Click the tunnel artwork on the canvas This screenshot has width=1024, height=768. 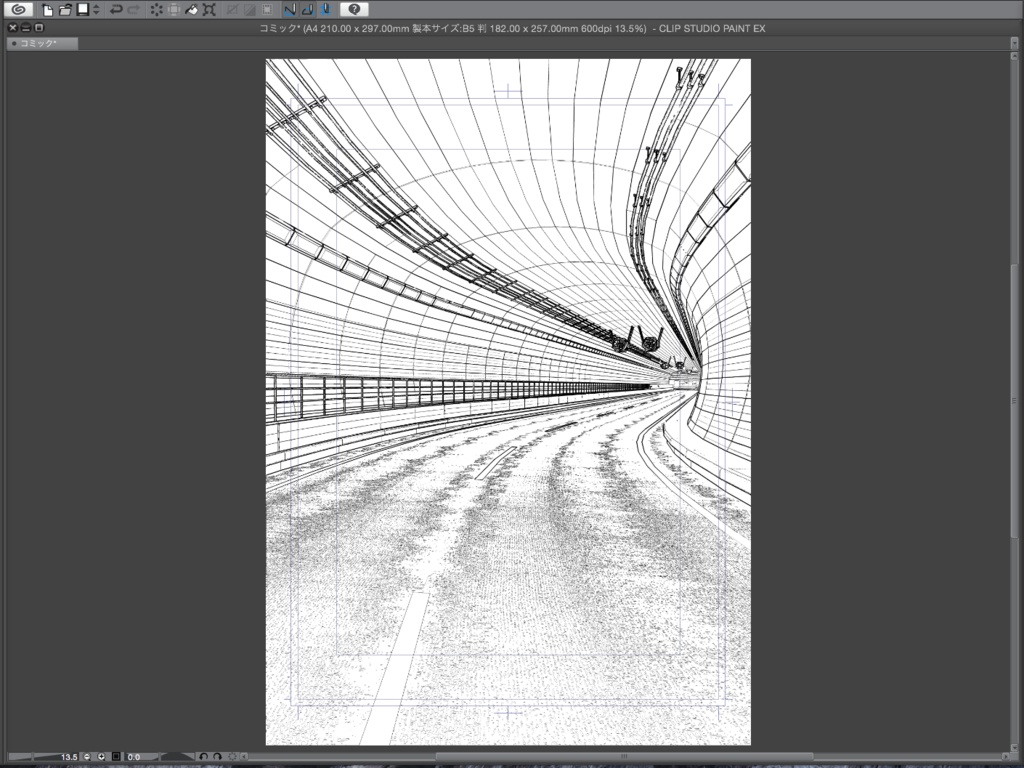(508, 402)
